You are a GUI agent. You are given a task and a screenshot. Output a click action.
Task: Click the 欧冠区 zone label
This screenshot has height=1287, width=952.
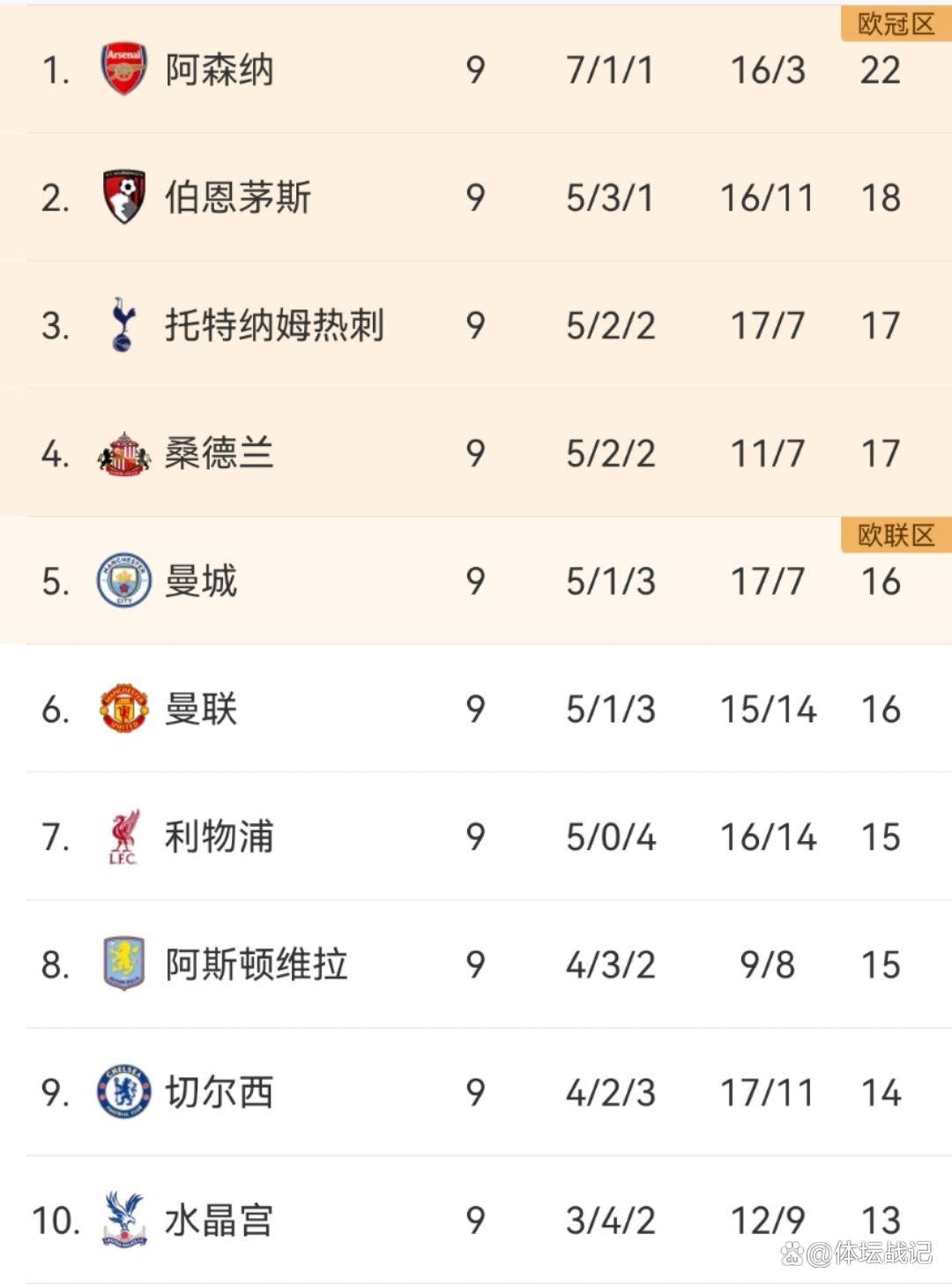coord(896,24)
